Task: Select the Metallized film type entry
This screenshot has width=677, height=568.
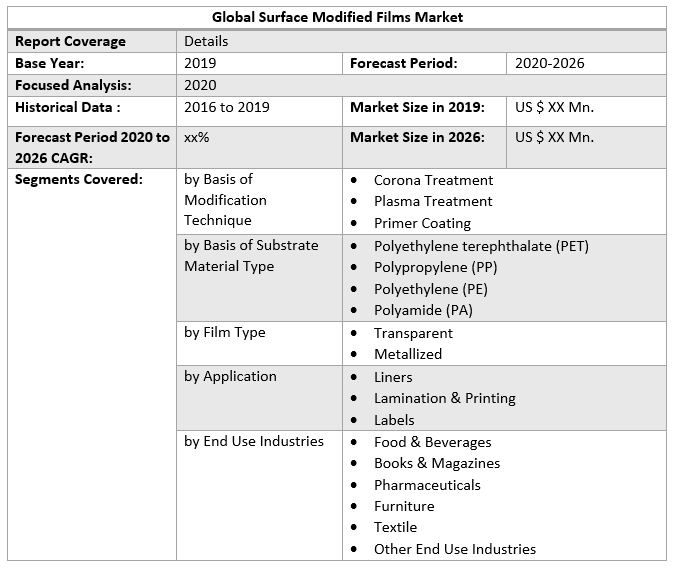Action: click(x=407, y=354)
